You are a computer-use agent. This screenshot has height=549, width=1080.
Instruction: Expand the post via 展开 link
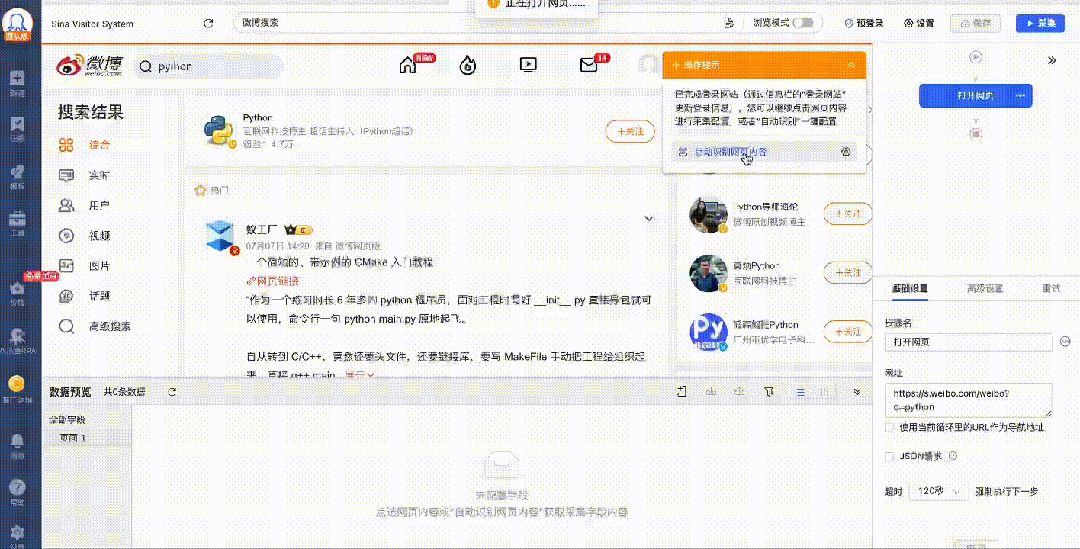pyautogui.click(x=359, y=375)
